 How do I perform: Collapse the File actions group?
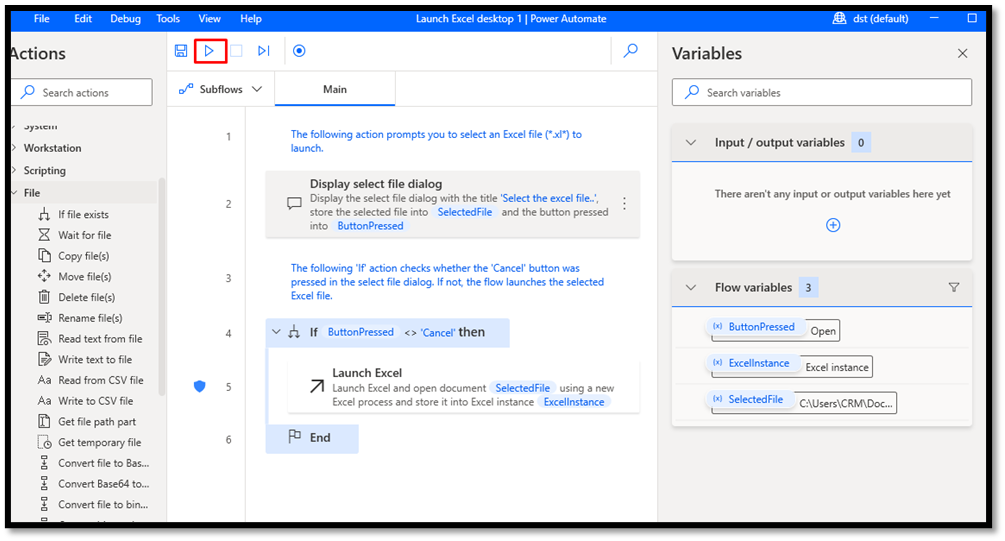[x=14, y=193]
